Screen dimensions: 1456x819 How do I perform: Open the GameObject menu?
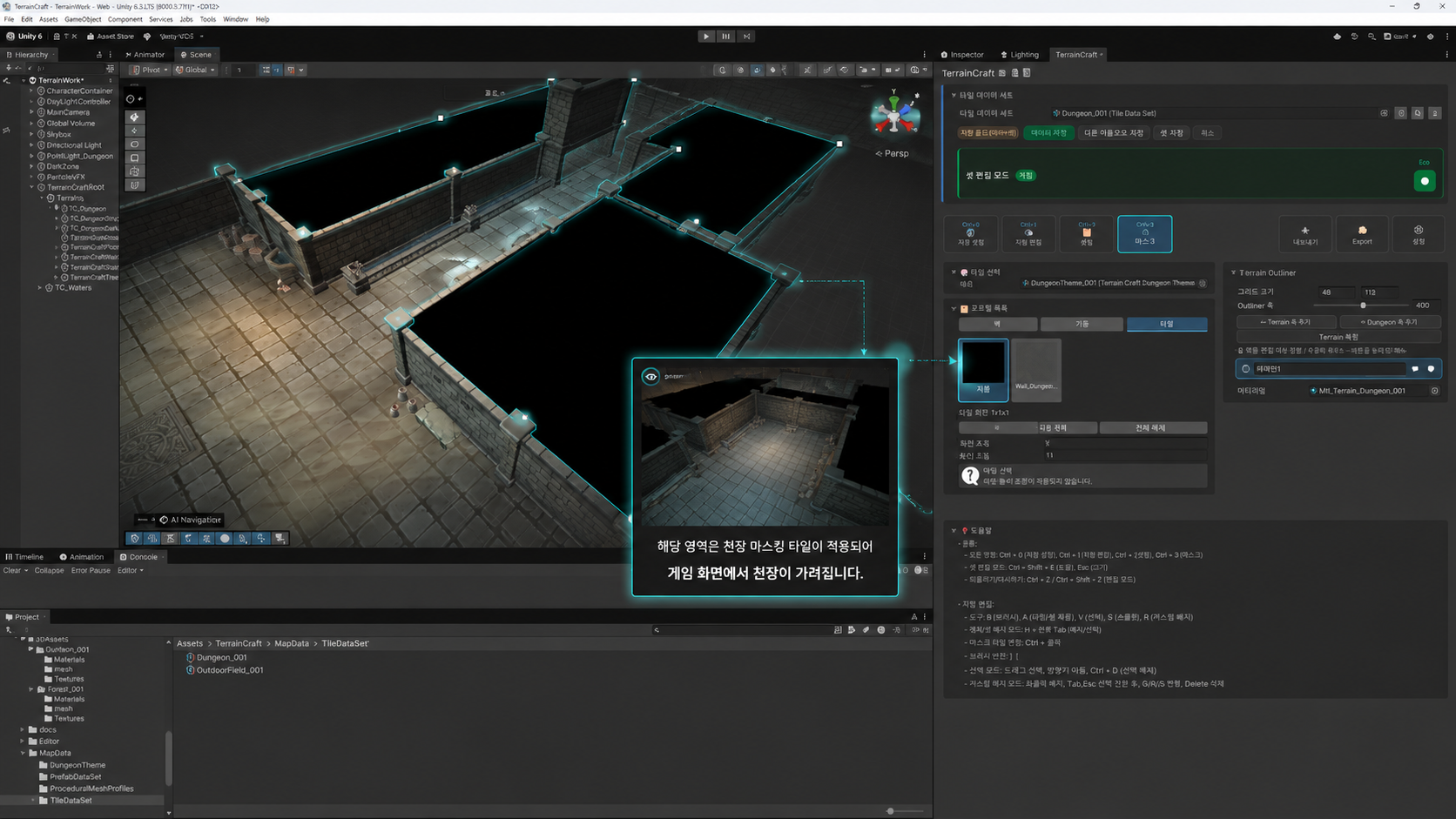[x=83, y=19]
